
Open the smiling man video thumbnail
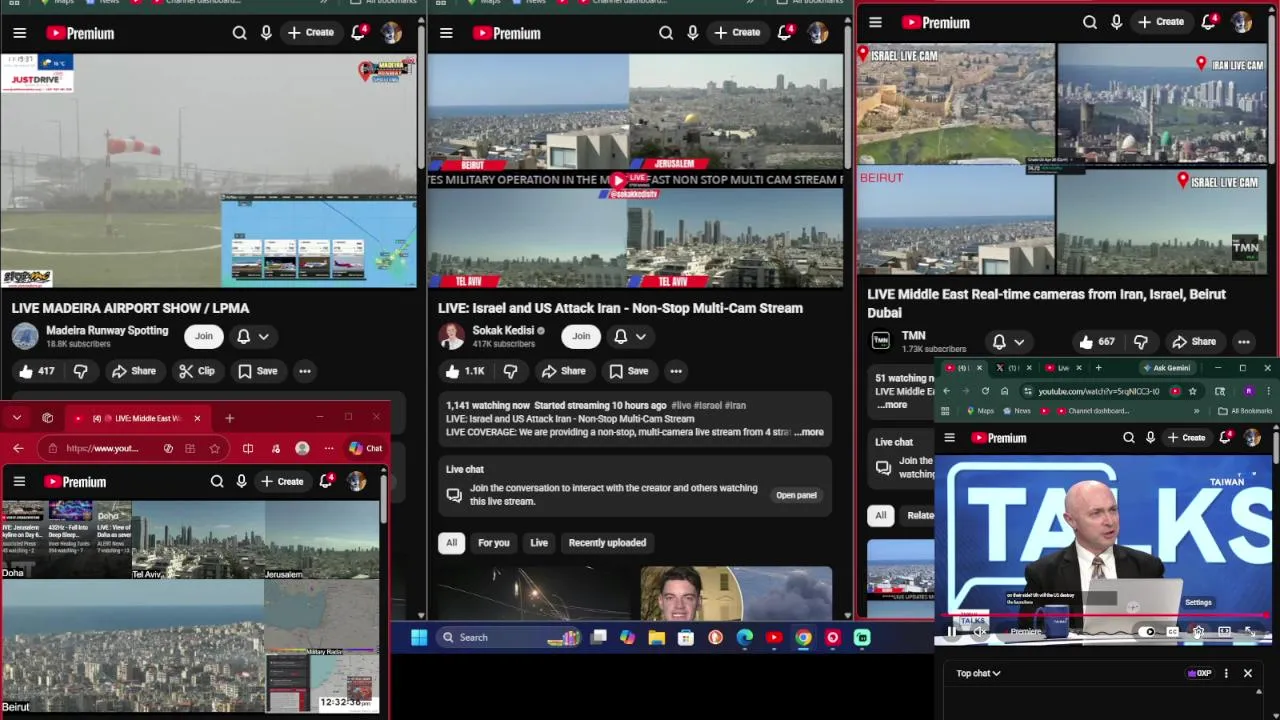click(735, 593)
